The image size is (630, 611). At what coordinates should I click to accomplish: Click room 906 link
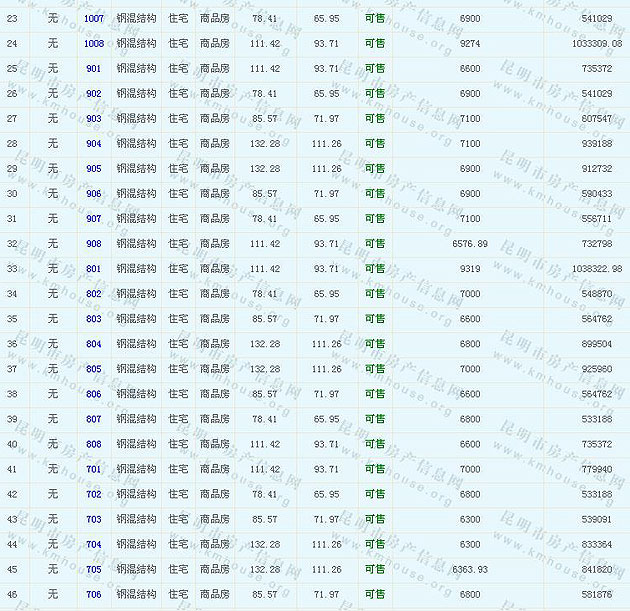pos(93,194)
